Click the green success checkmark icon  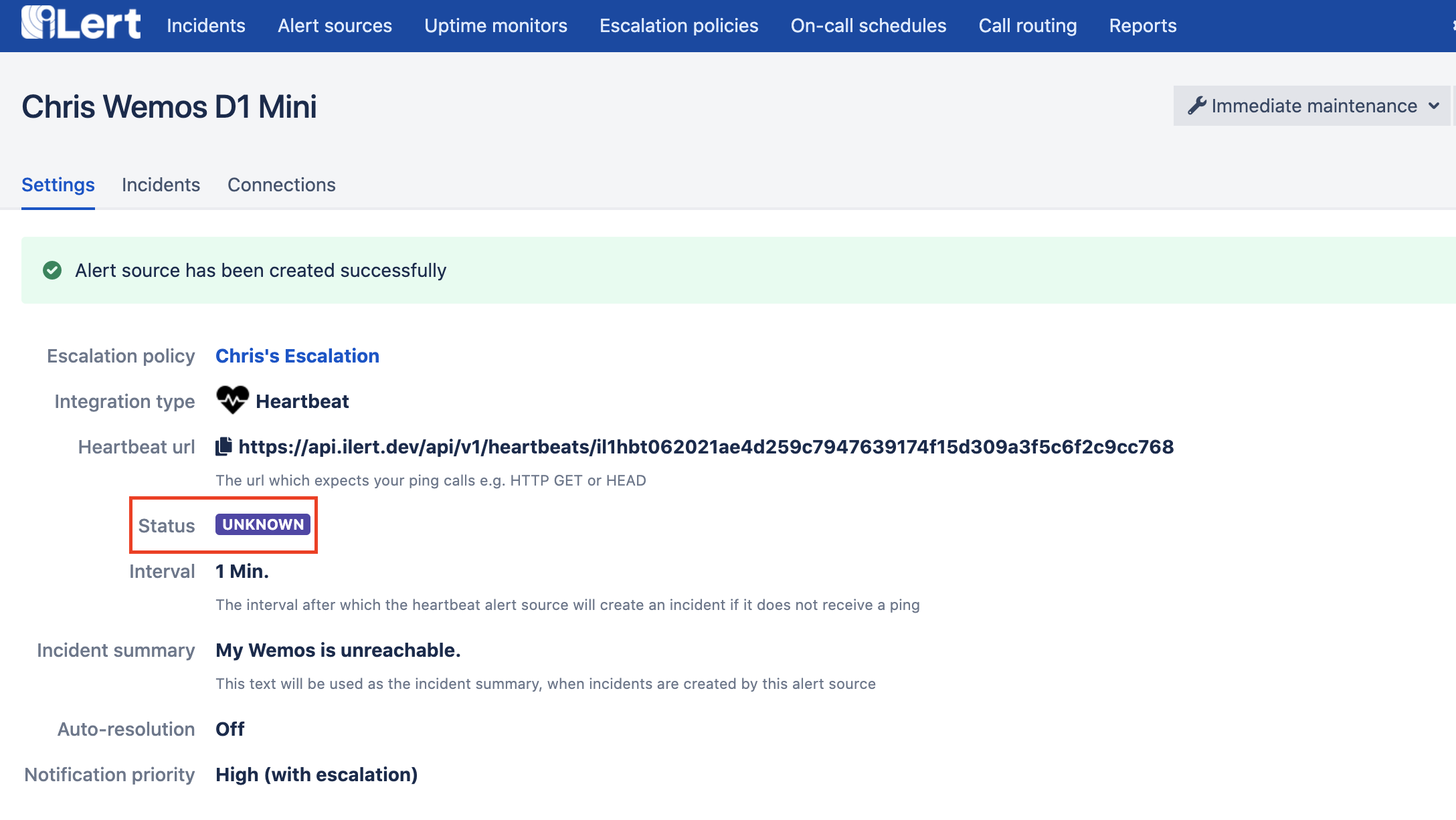tap(52, 270)
